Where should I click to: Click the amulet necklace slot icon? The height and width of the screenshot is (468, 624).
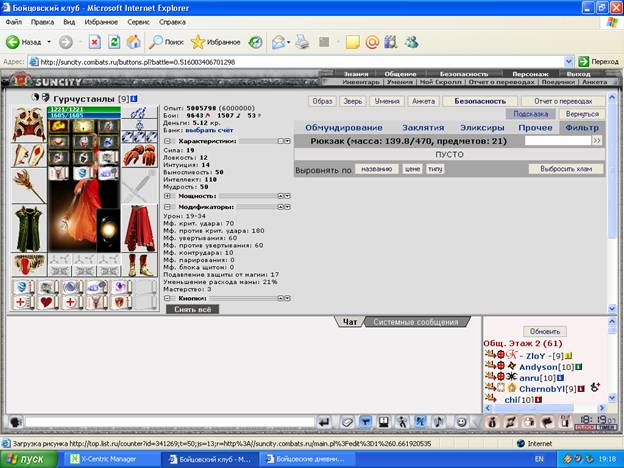coord(139,125)
